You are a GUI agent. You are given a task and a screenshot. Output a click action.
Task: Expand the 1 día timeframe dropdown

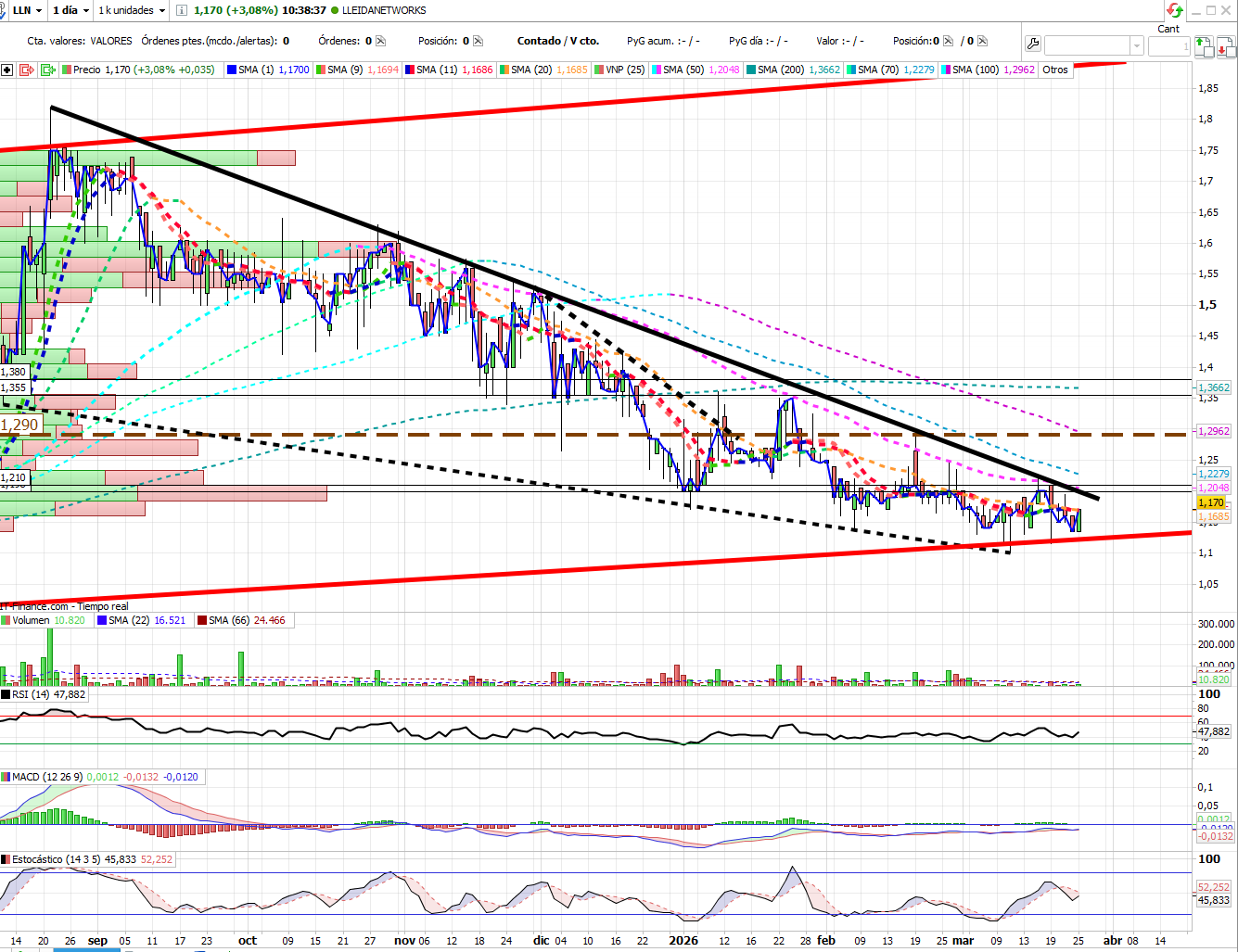point(70,10)
